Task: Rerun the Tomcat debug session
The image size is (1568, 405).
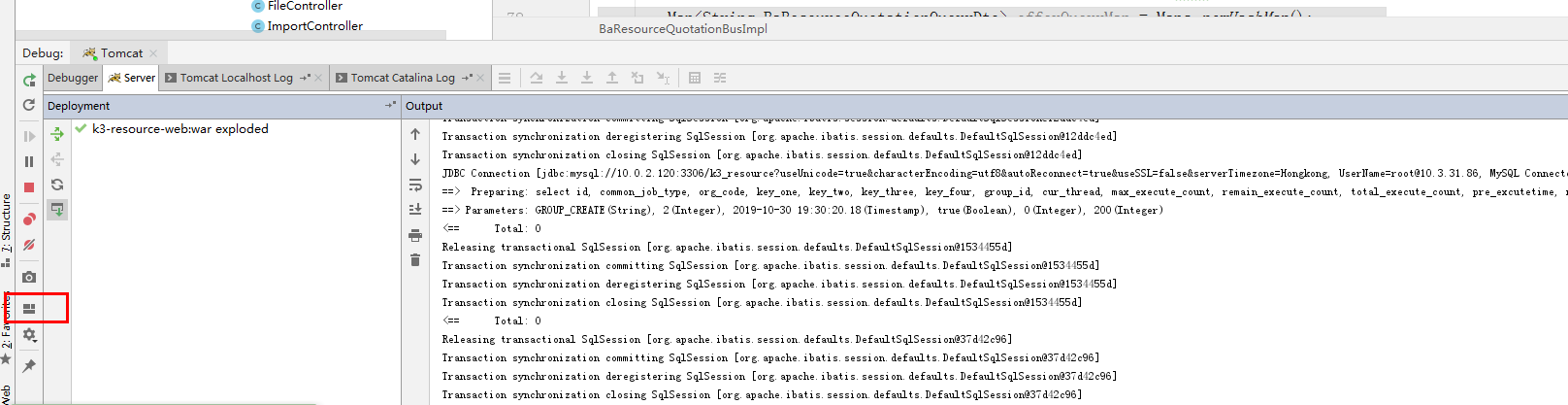Action: tap(29, 80)
